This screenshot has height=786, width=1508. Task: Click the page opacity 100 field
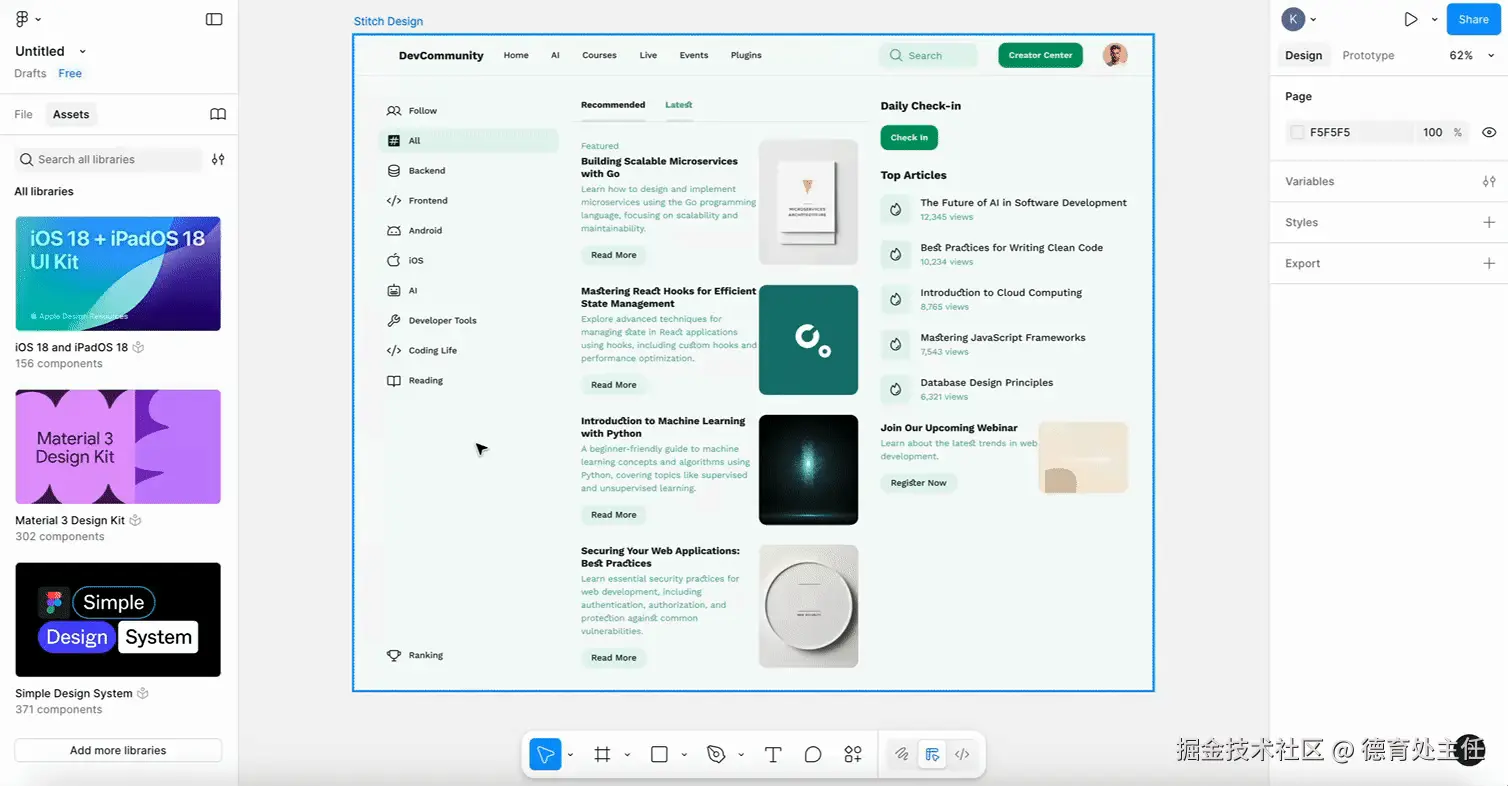[1433, 132]
